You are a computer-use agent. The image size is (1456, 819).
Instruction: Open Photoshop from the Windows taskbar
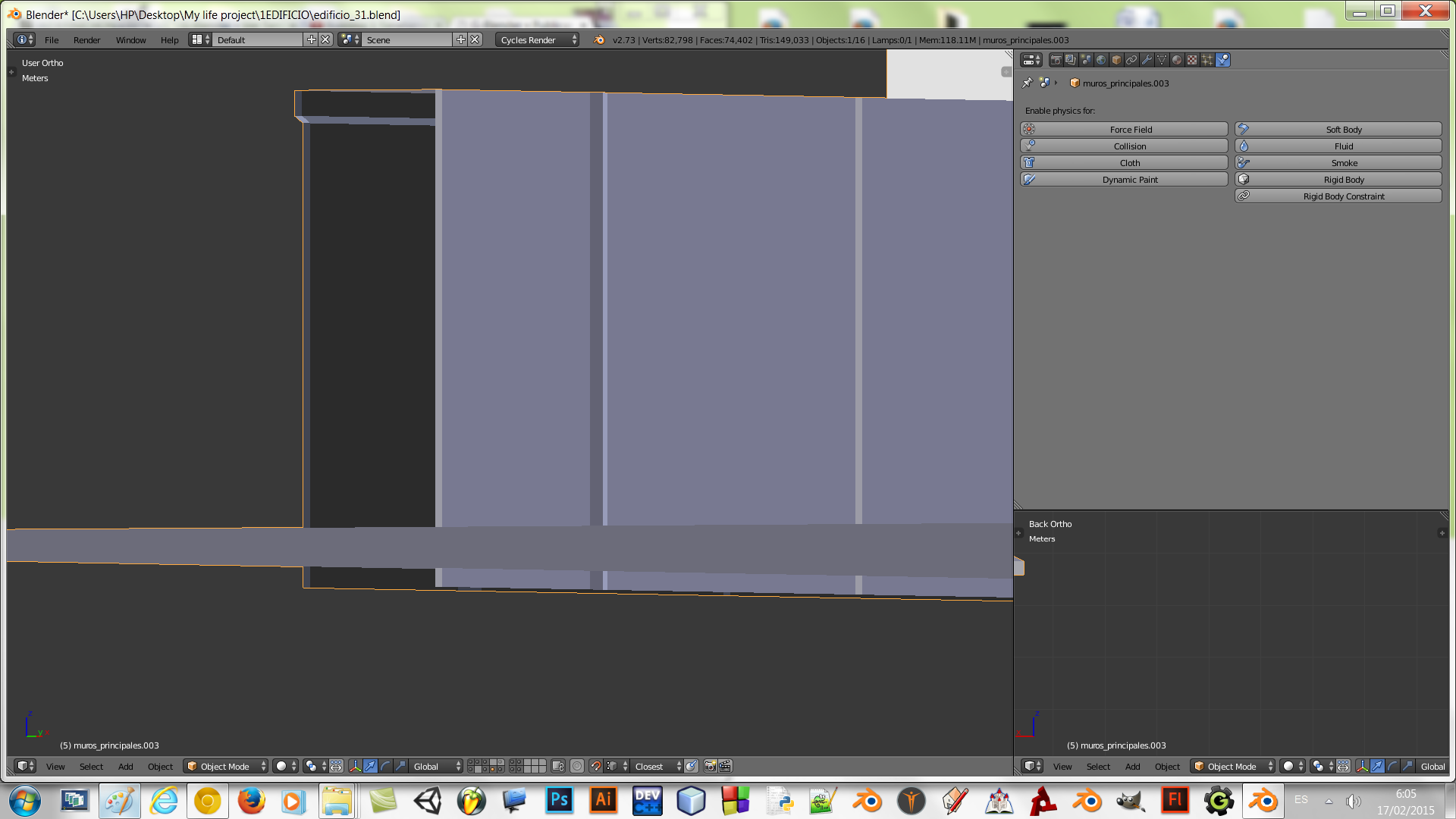[x=560, y=800]
